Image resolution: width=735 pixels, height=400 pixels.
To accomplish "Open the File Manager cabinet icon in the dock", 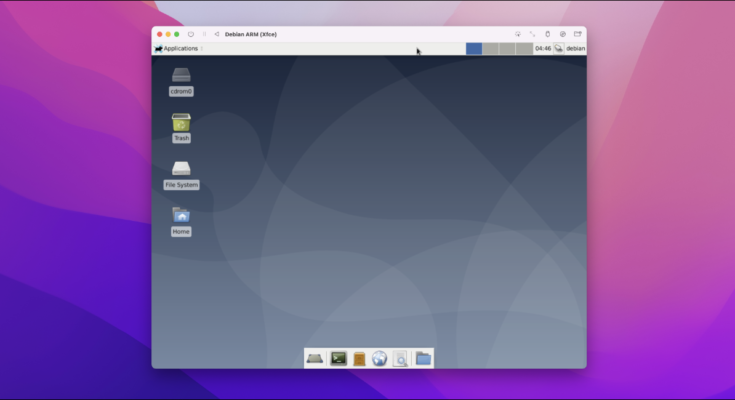I will [x=359, y=358].
